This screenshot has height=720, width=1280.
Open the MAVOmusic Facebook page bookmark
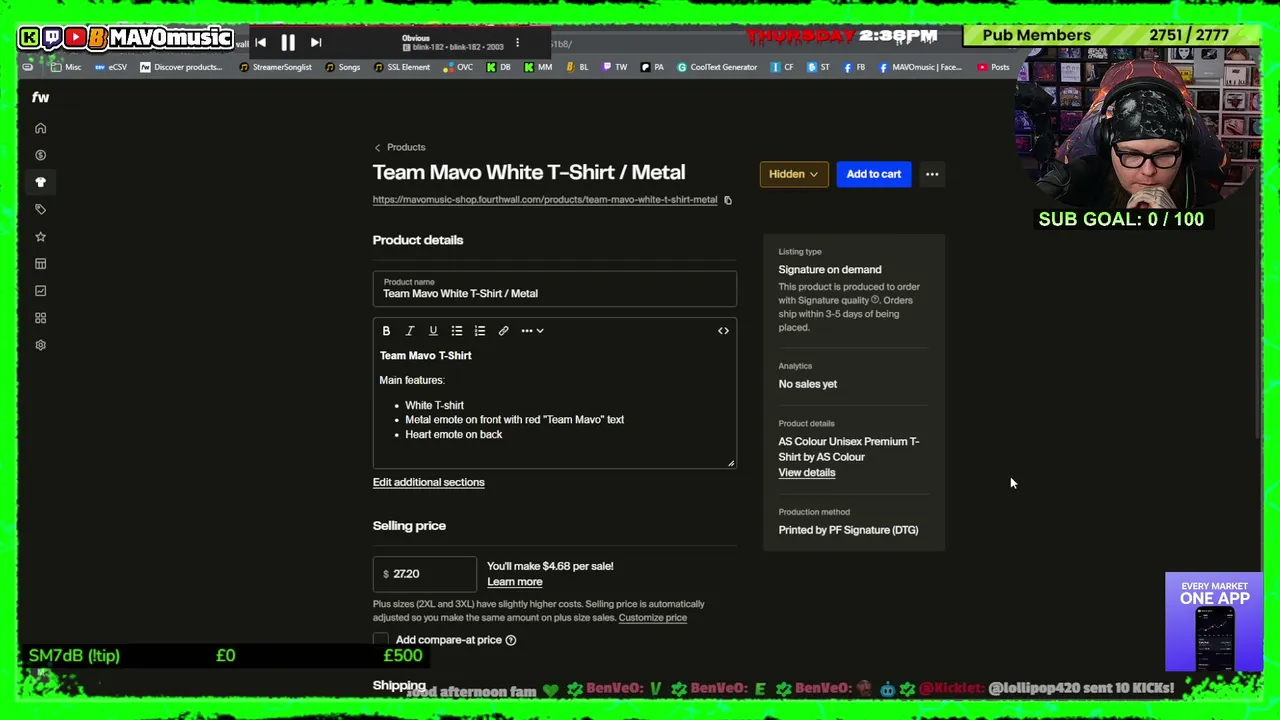coord(921,67)
